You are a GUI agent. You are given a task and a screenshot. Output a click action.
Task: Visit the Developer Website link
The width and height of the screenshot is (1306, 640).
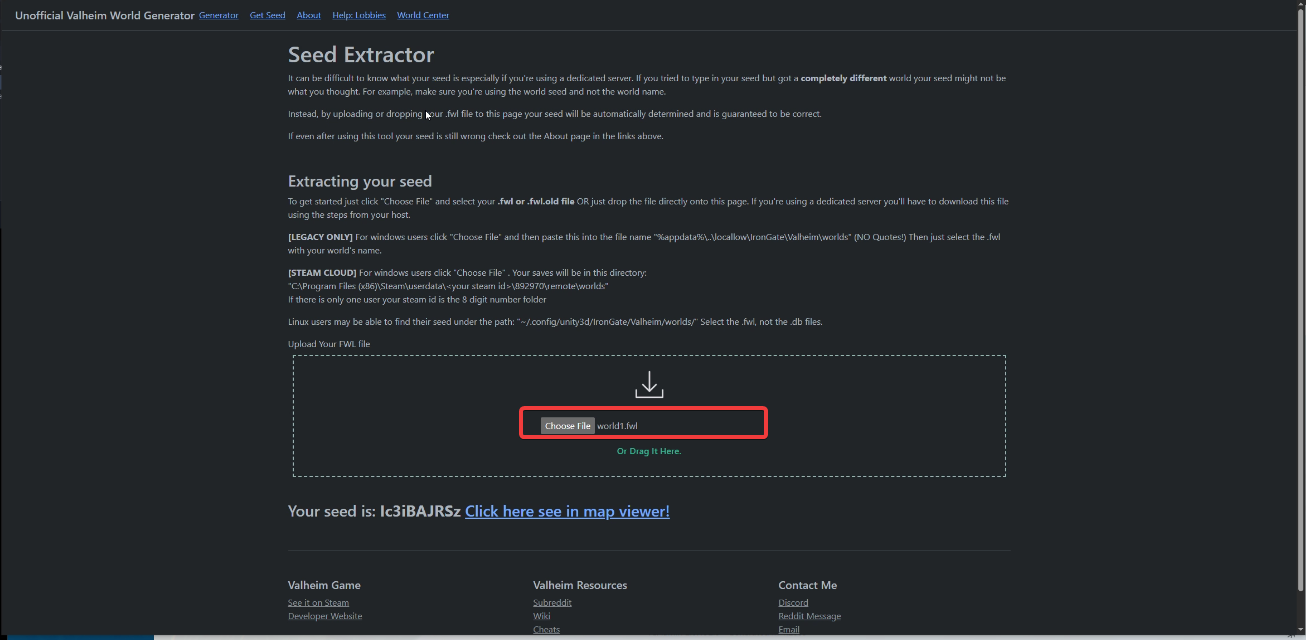(x=325, y=616)
